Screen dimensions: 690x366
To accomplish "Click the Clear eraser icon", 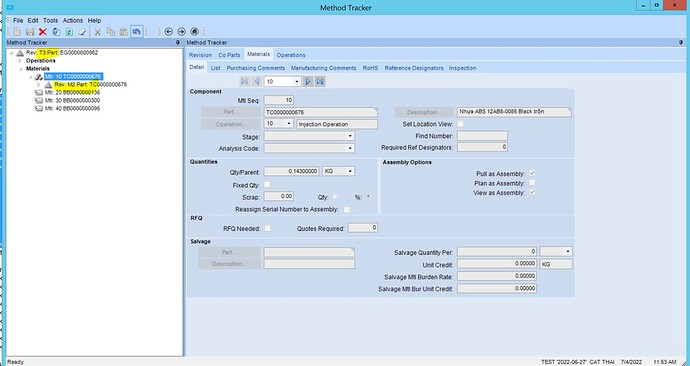I will click(x=82, y=32).
